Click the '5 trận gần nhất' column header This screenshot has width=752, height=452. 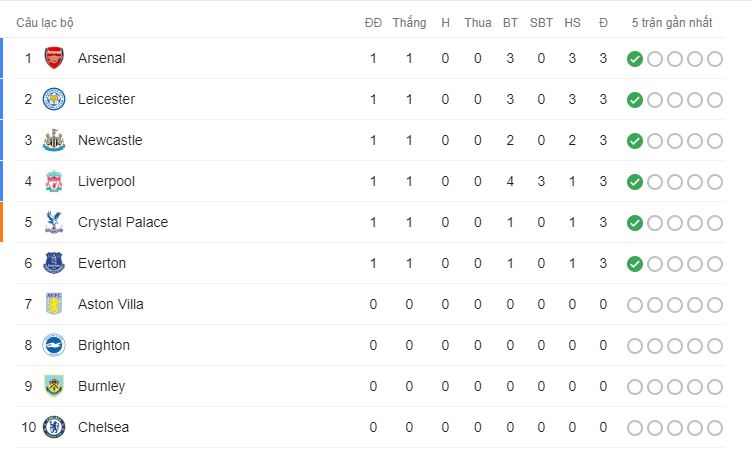(x=671, y=23)
